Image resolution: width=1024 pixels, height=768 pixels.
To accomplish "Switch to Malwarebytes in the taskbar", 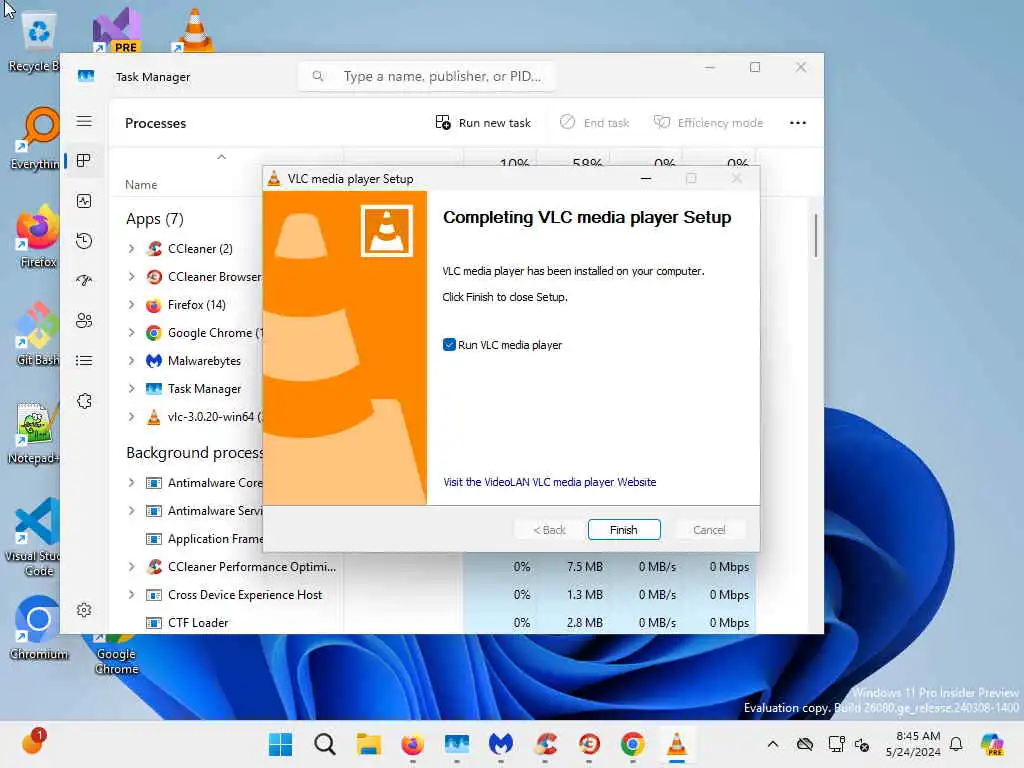I will tap(501, 744).
